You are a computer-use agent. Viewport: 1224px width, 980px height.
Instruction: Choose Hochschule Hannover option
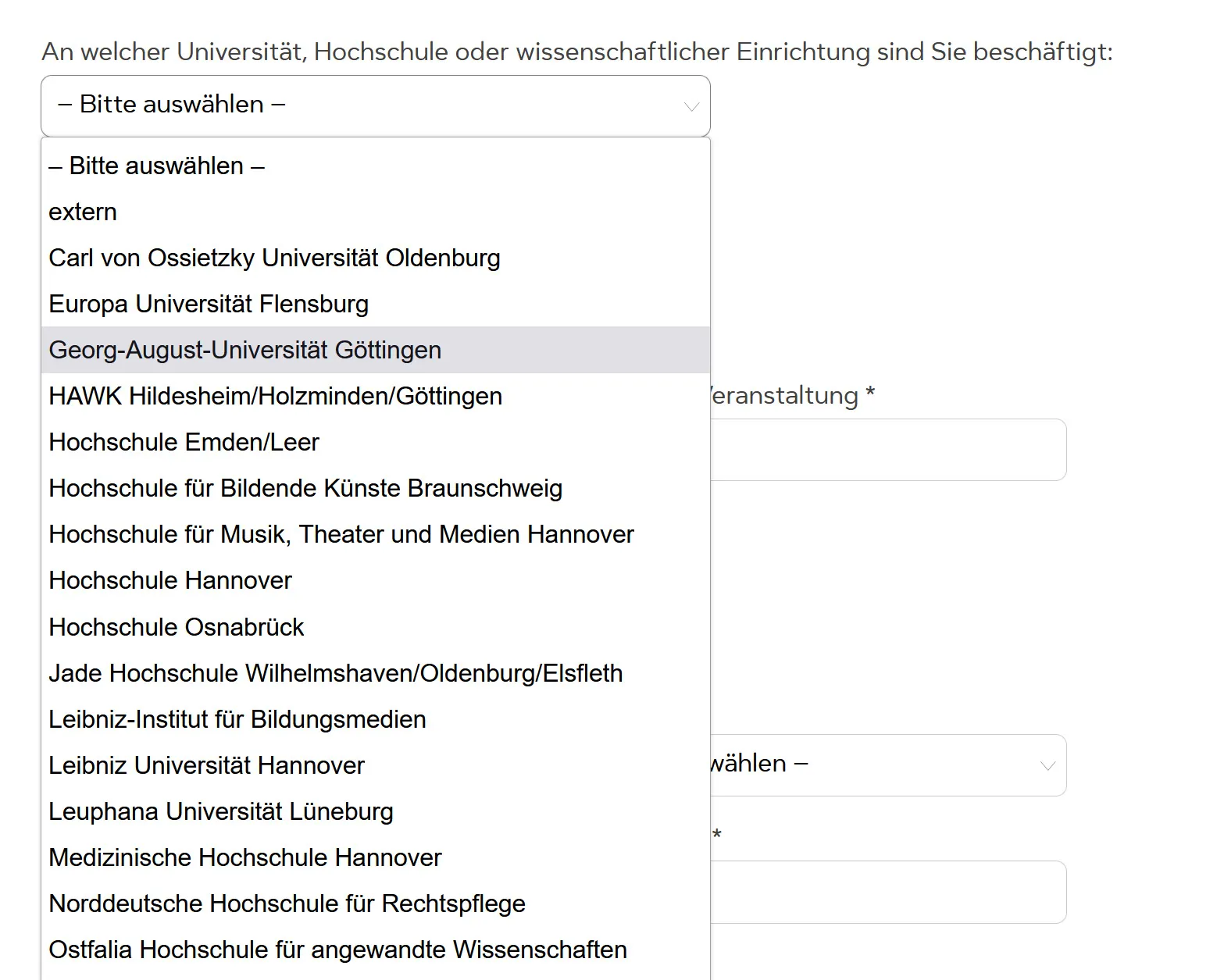[376, 580]
